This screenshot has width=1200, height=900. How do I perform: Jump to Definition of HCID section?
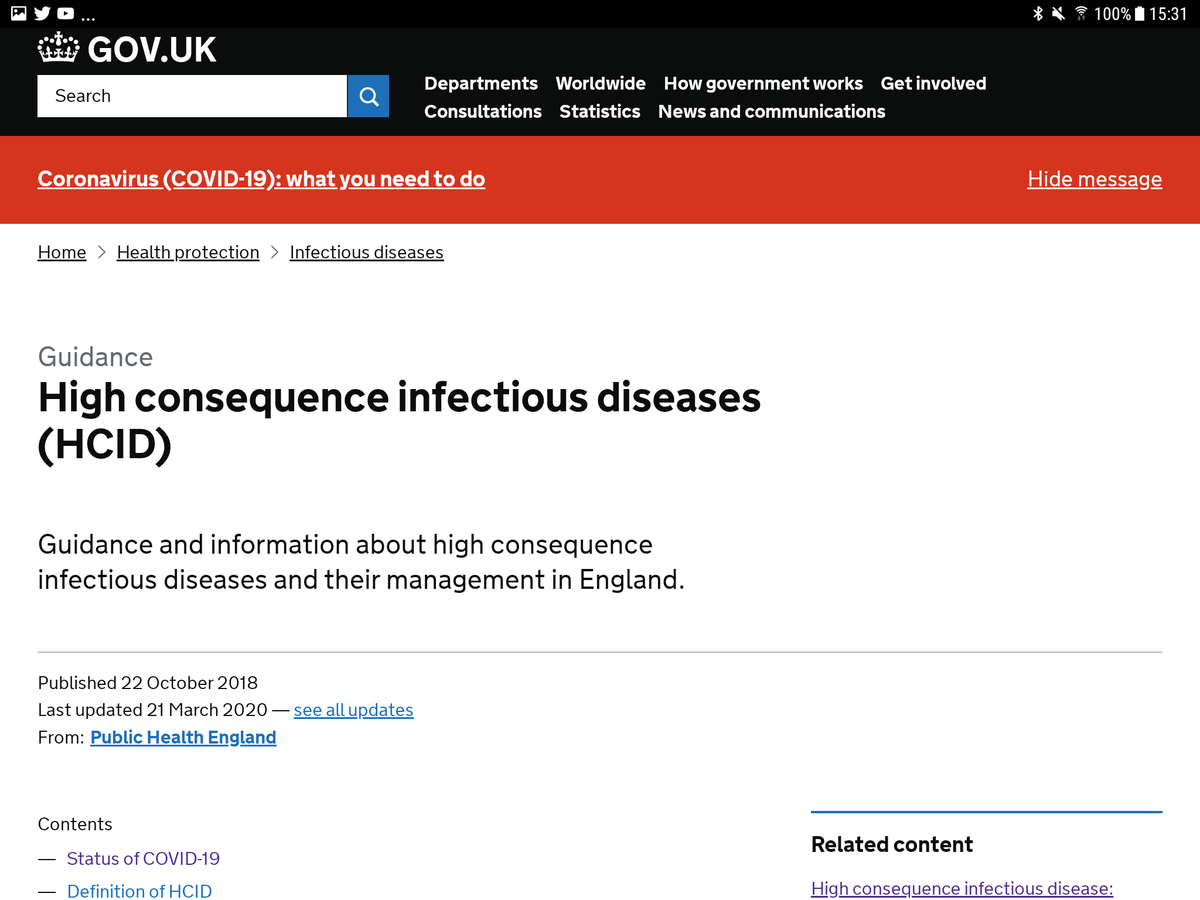(x=139, y=892)
